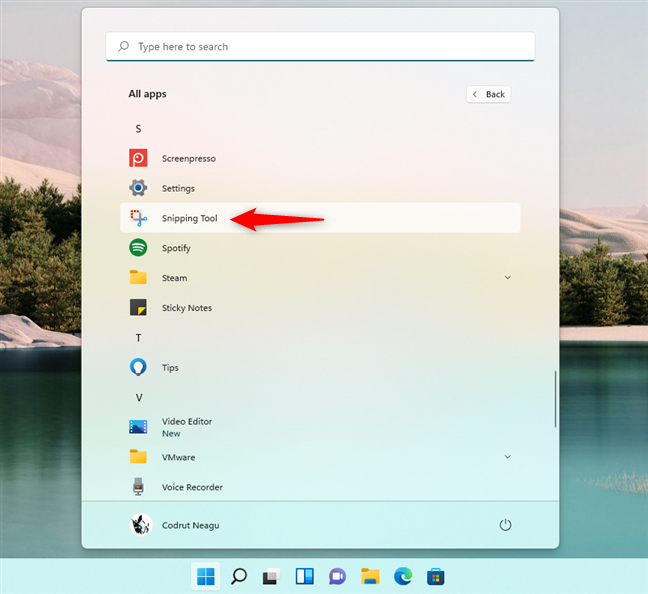Open Chat from the taskbar

[338, 577]
